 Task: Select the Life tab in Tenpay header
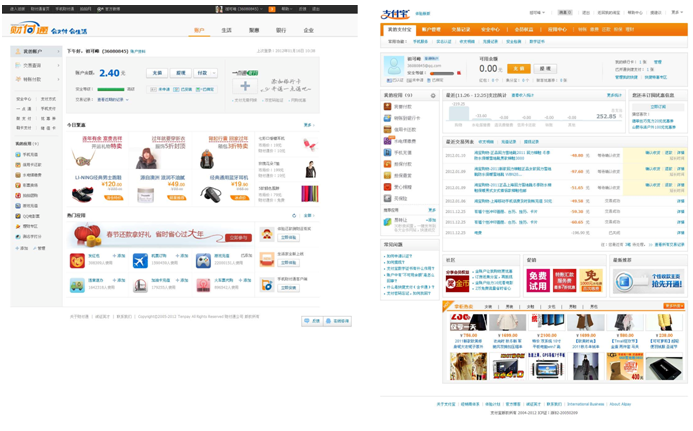226,30
